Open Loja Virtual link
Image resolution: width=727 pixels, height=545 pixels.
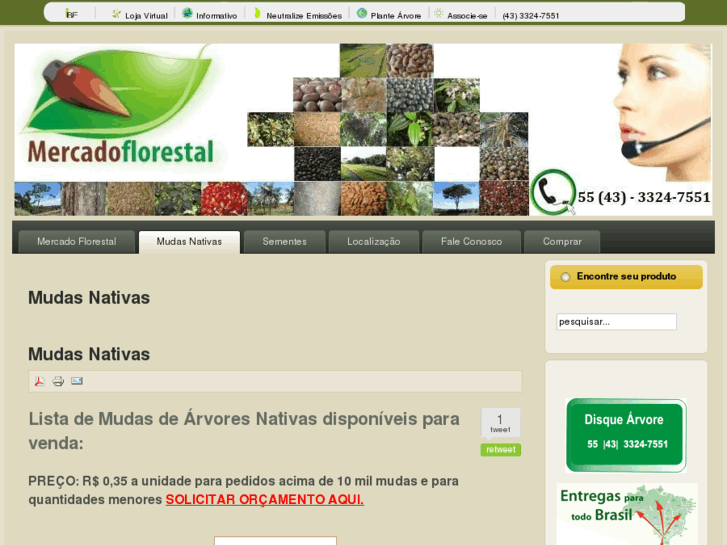point(146,16)
